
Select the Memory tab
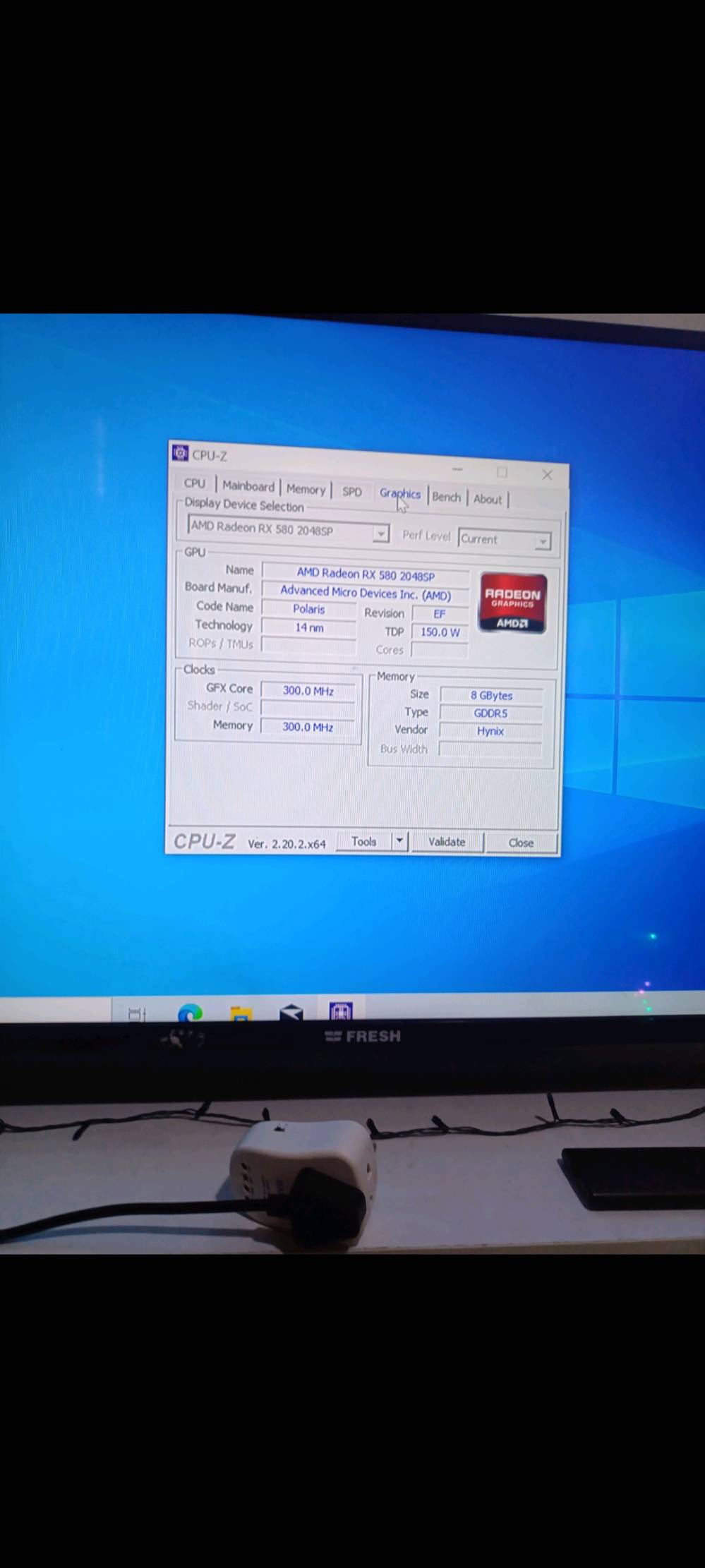pyautogui.click(x=306, y=489)
